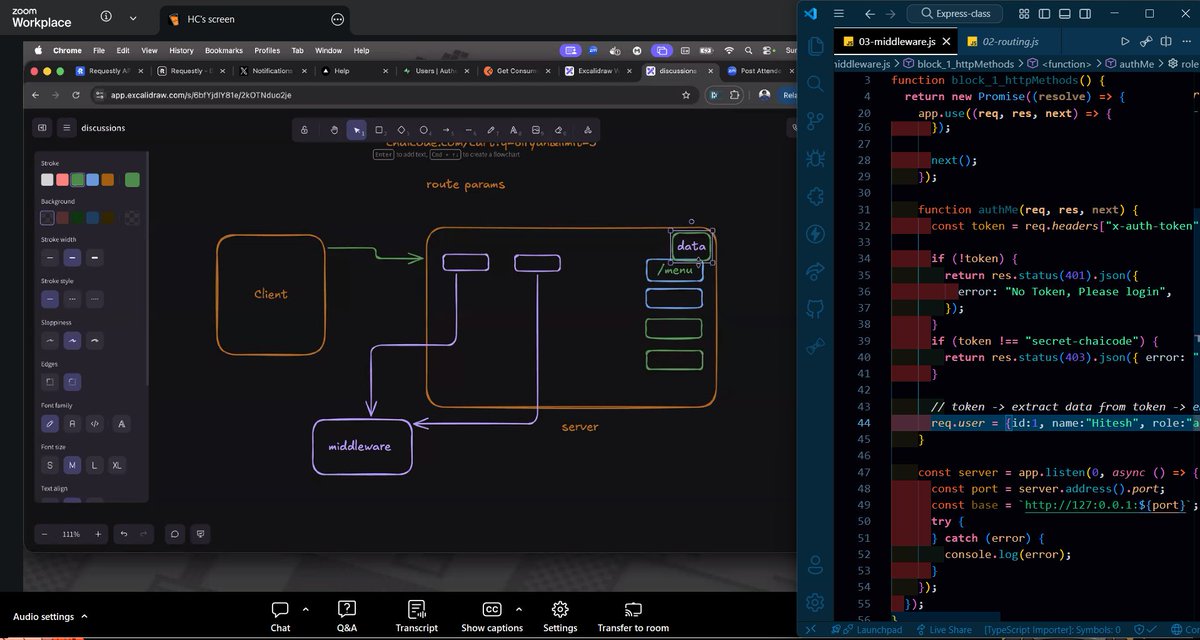Select the Pencil freedraw tool

click(491, 130)
